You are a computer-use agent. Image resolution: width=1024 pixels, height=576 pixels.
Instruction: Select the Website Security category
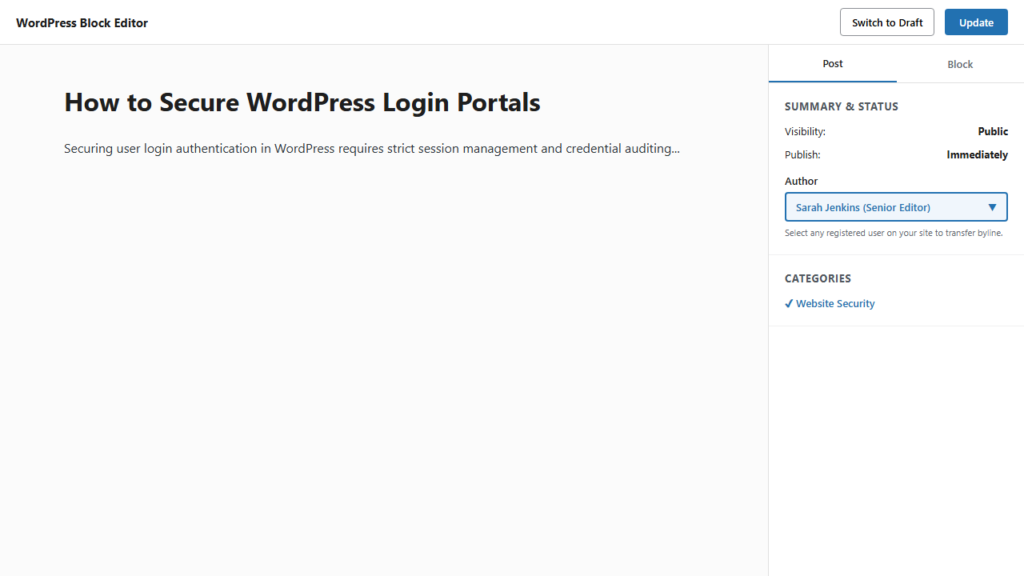click(835, 304)
